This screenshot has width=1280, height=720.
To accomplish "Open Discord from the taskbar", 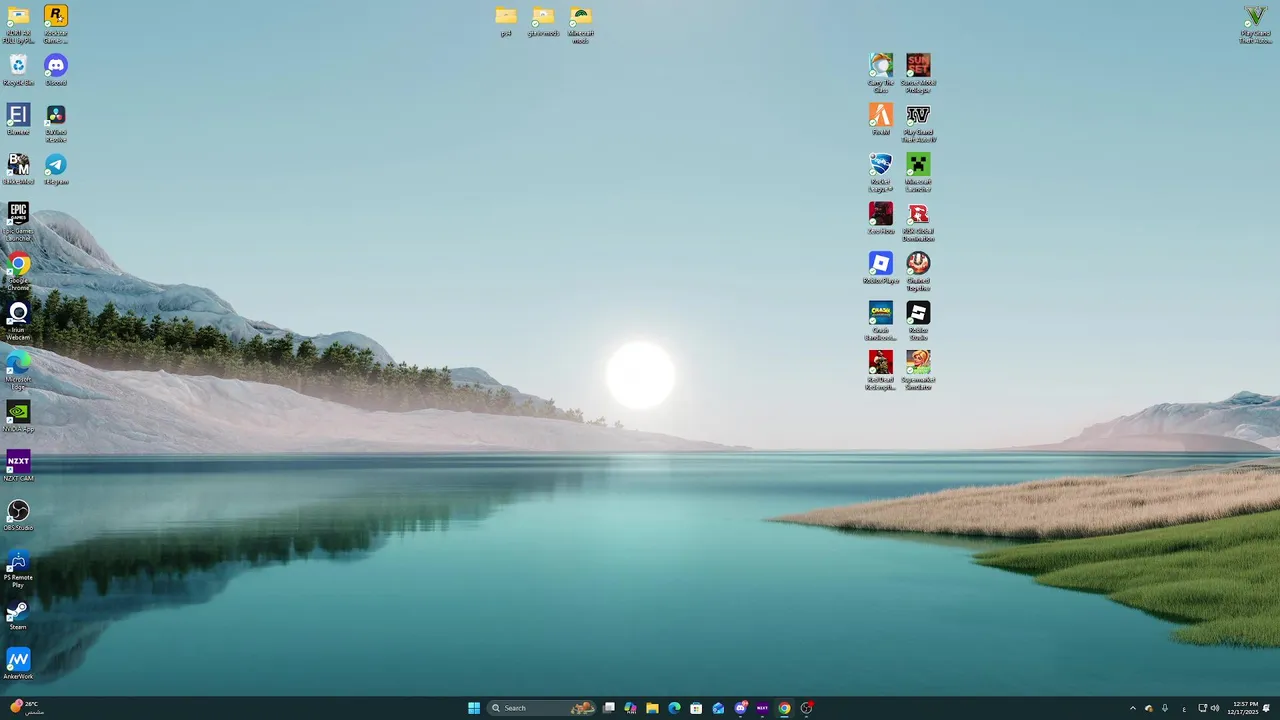I will point(741,708).
